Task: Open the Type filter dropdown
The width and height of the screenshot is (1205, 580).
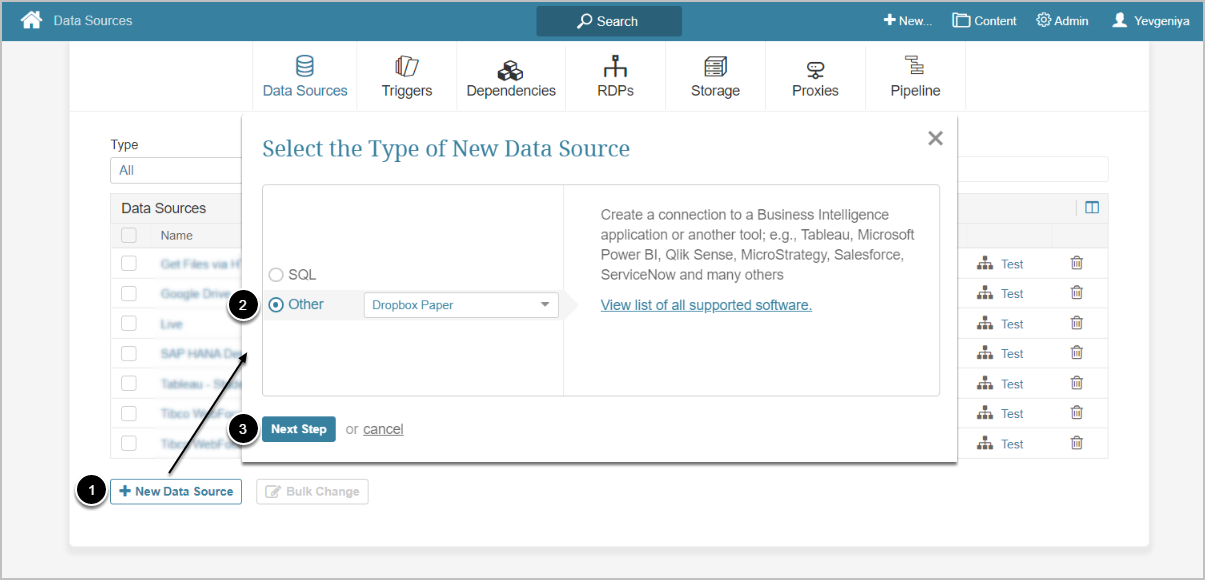Action: coord(175,170)
